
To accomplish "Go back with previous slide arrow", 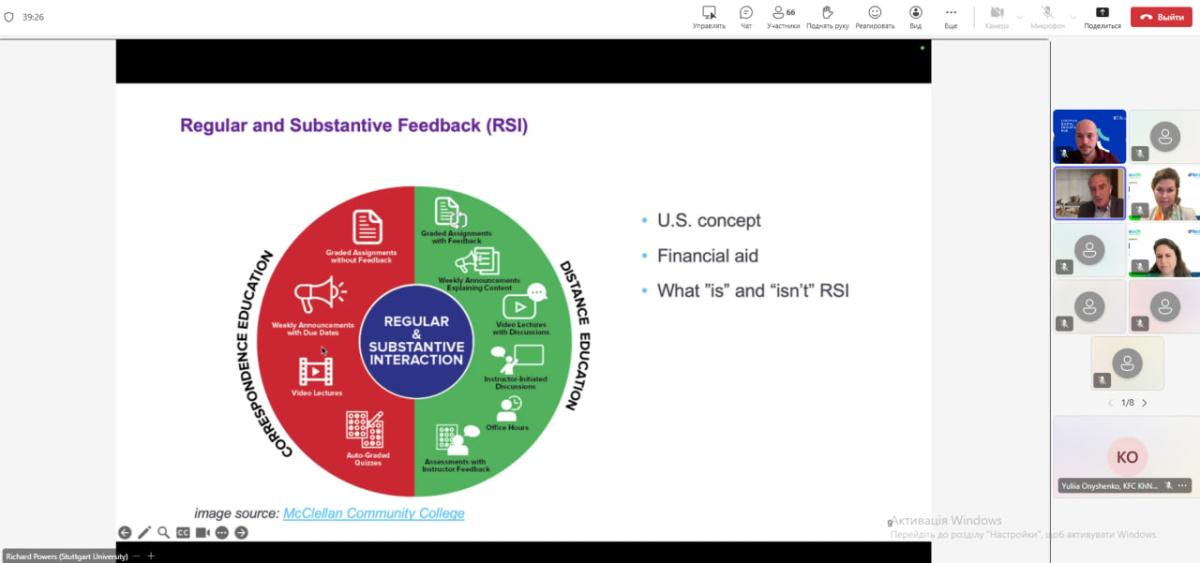I will point(125,532).
